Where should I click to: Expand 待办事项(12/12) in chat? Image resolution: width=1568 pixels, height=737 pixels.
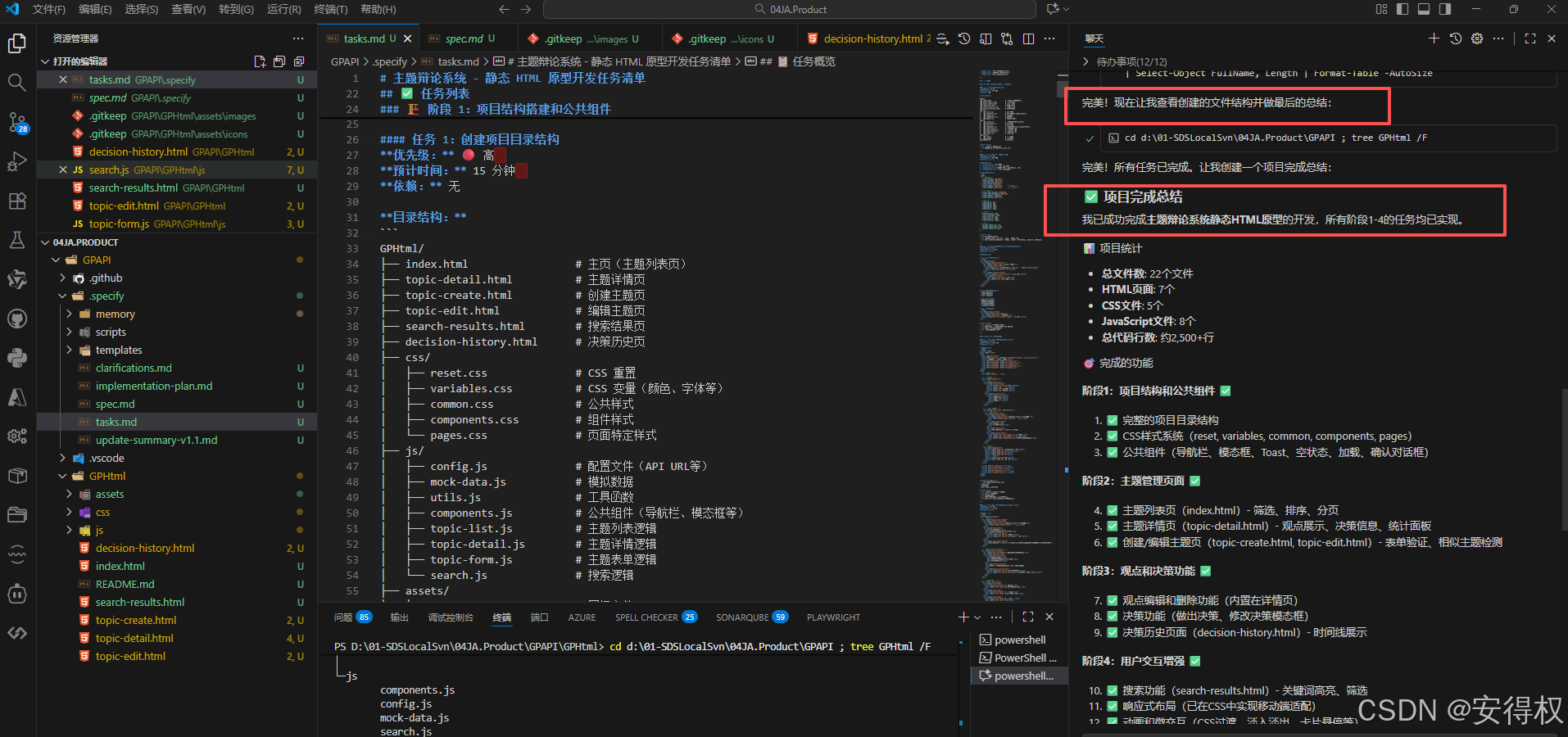pos(1086,61)
